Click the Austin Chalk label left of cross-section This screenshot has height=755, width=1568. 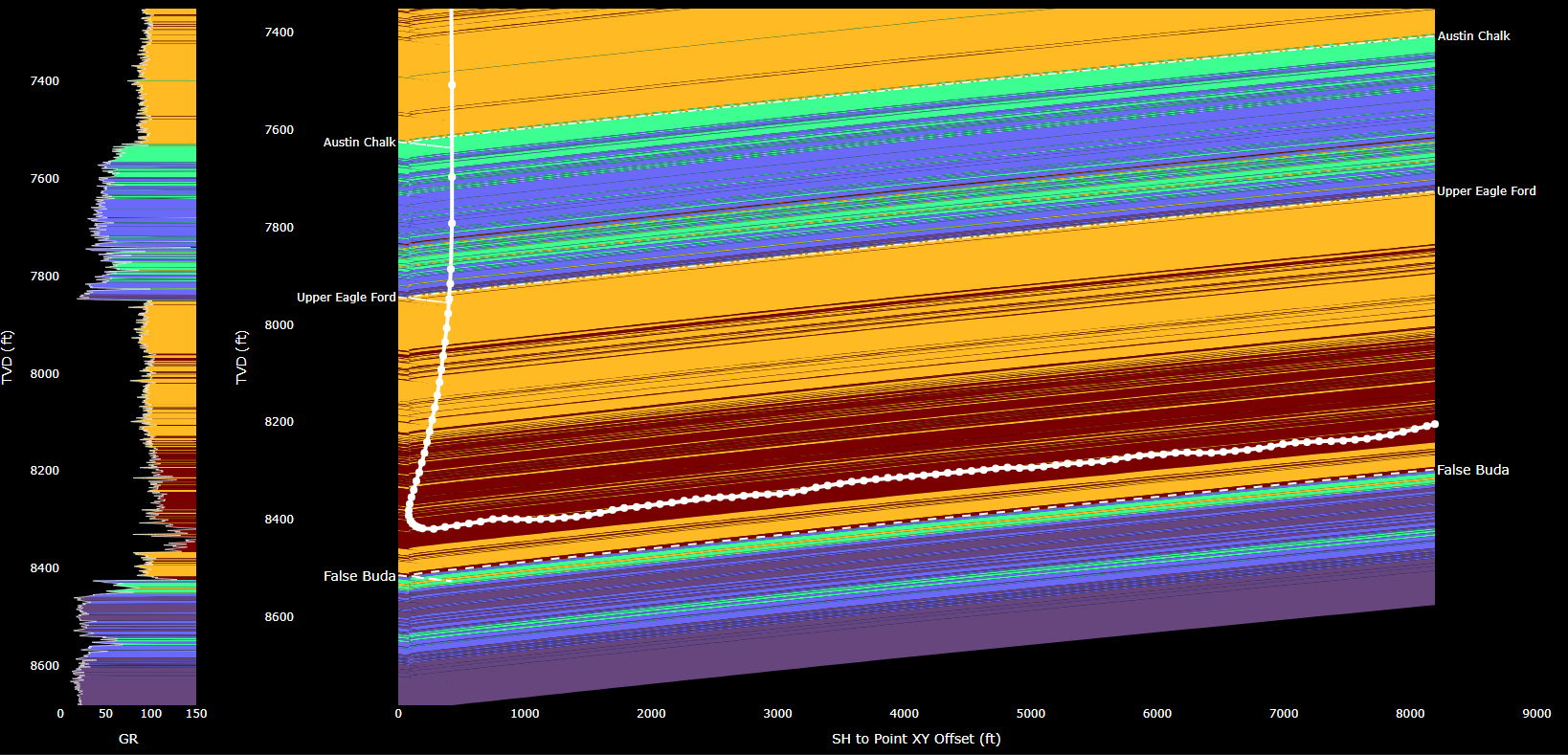click(x=359, y=143)
